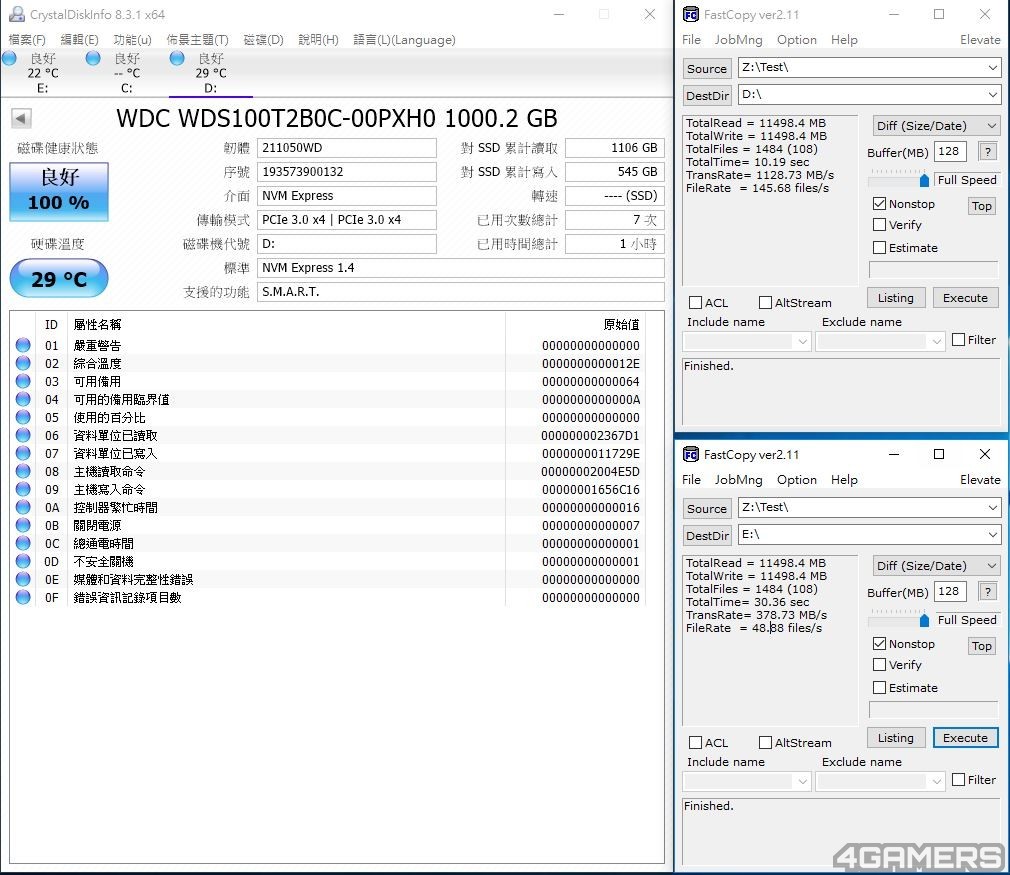1010x875 pixels.
Task: Expand DestDir dropdown showing D:\
Action: click(992, 94)
